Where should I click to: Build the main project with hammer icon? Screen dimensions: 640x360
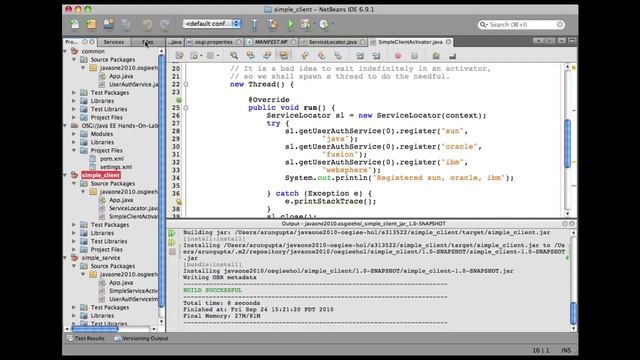[x=254, y=24]
